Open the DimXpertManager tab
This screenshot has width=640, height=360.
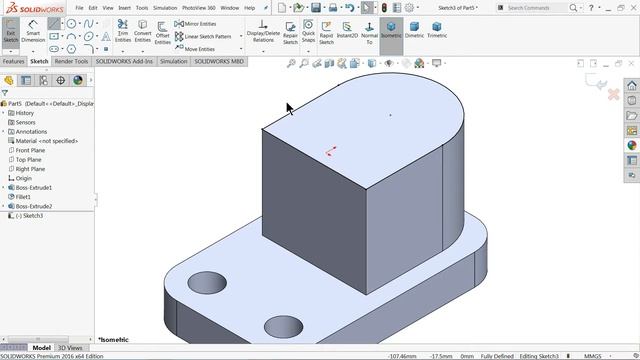pos(60,80)
